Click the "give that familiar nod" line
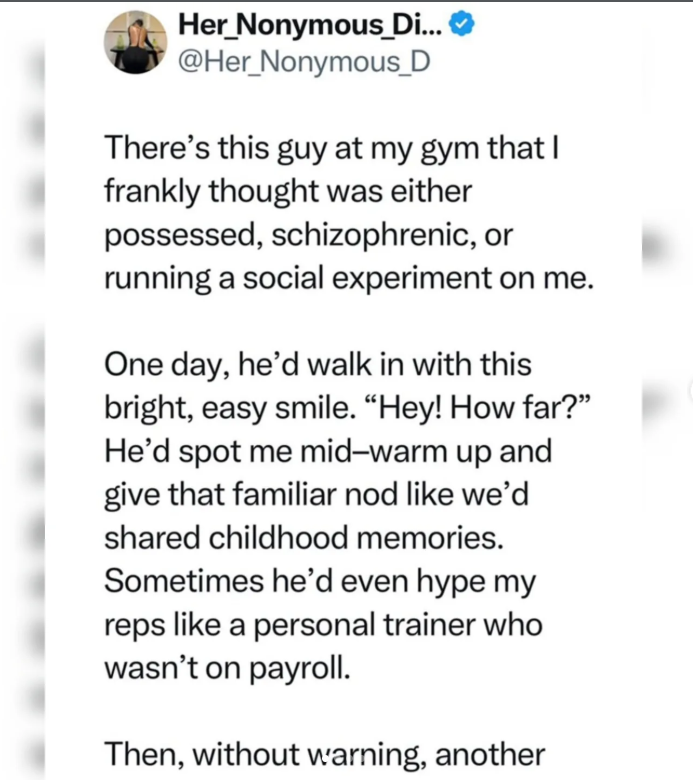Image resolution: width=693 pixels, height=780 pixels. [326, 494]
